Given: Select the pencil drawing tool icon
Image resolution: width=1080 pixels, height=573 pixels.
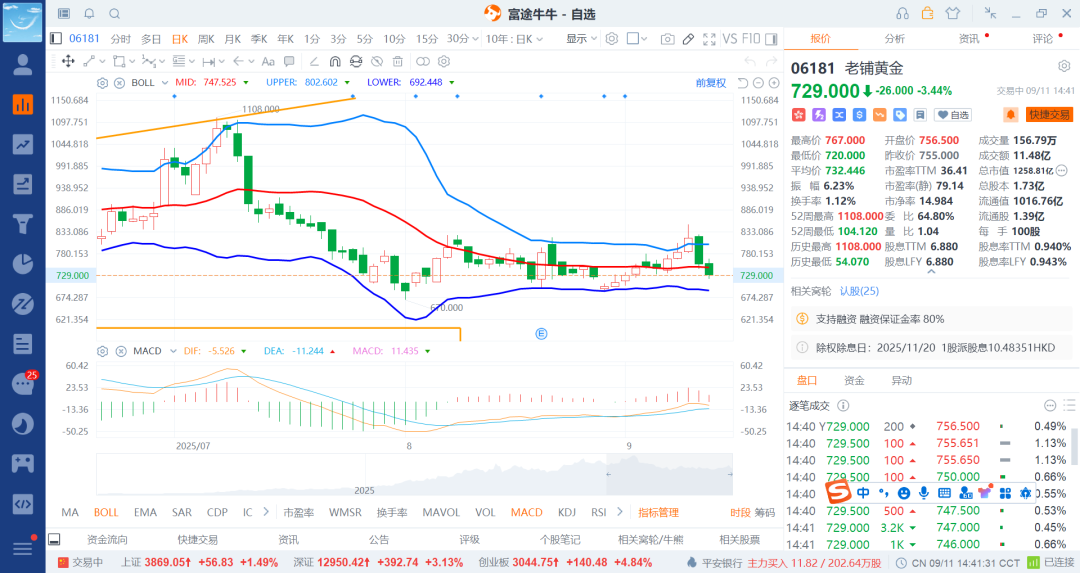Looking at the screenshot, I should pos(688,39).
